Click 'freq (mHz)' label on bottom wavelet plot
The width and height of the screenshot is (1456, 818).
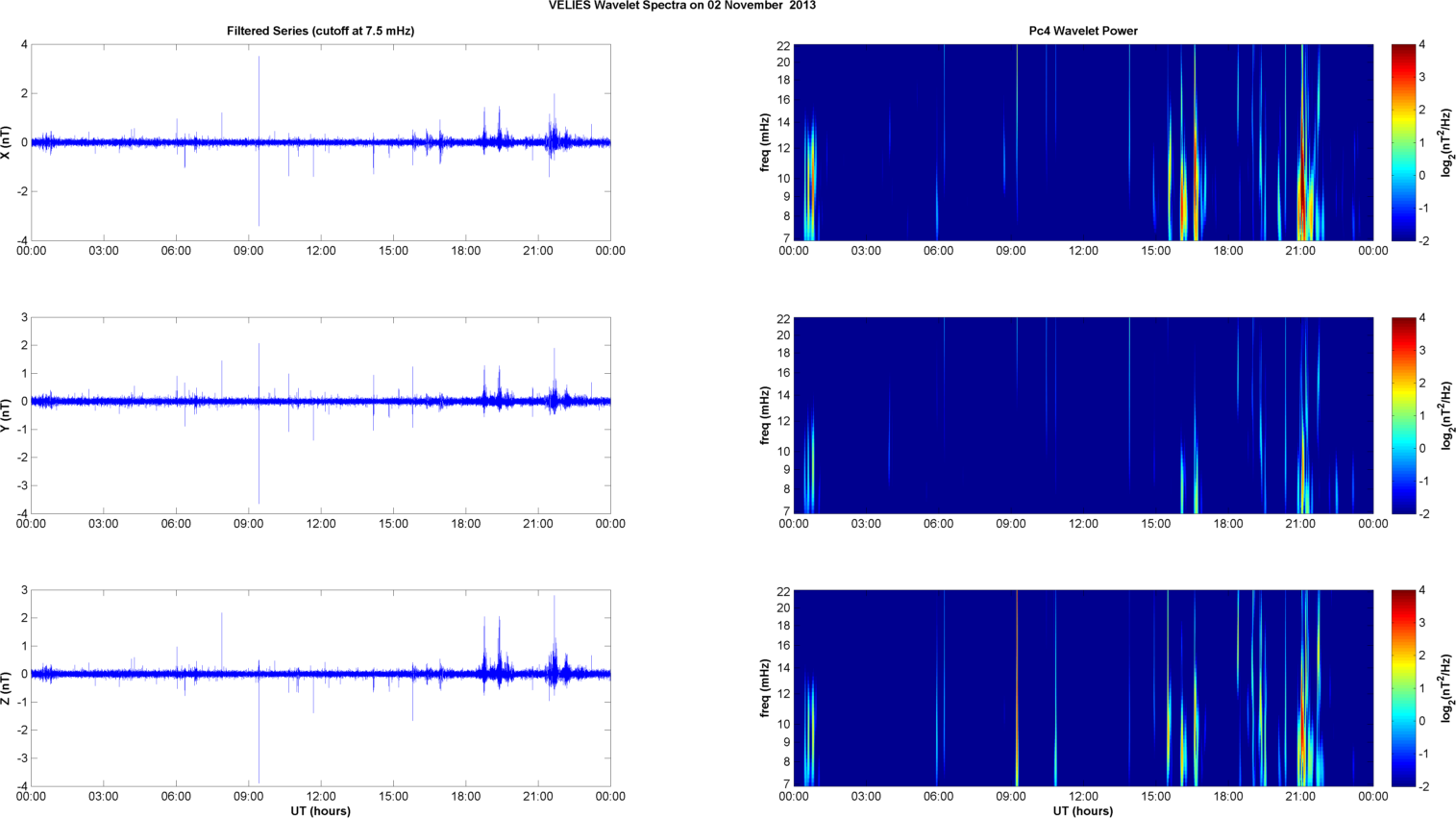[x=765, y=688]
